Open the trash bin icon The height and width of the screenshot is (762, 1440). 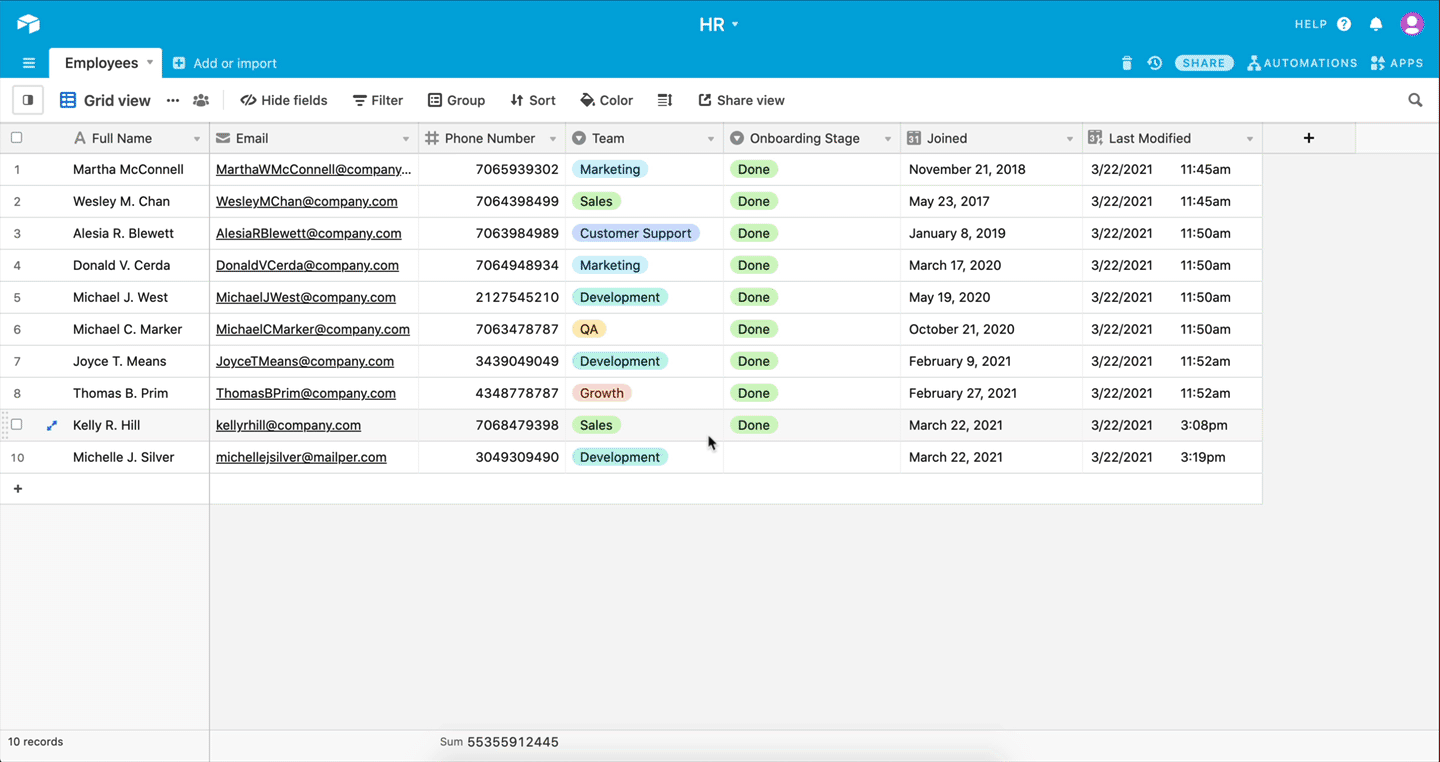tap(1127, 63)
